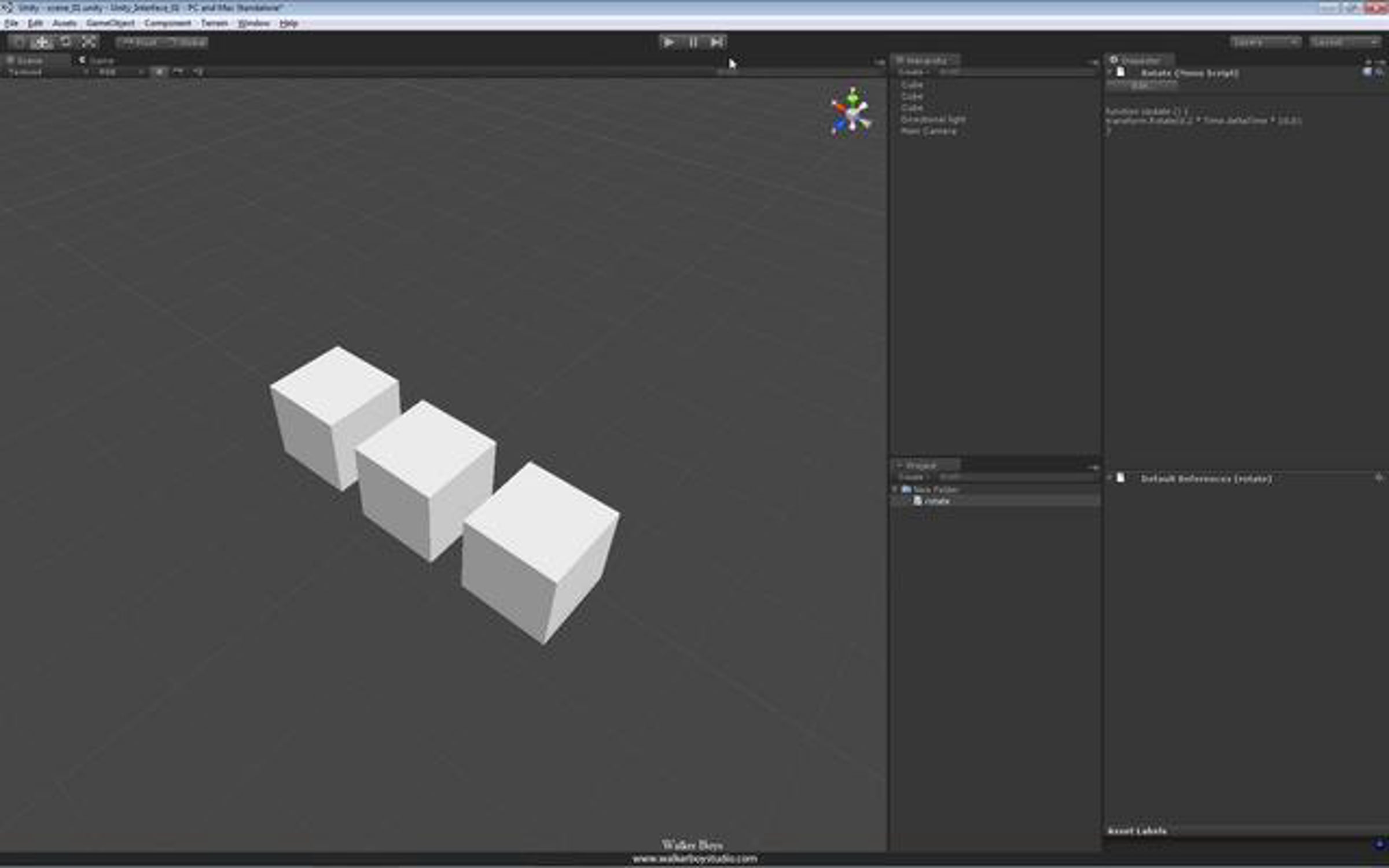Select the rotate script in Project
Screen dimensions: 1389x868
(x=995, y=501)
